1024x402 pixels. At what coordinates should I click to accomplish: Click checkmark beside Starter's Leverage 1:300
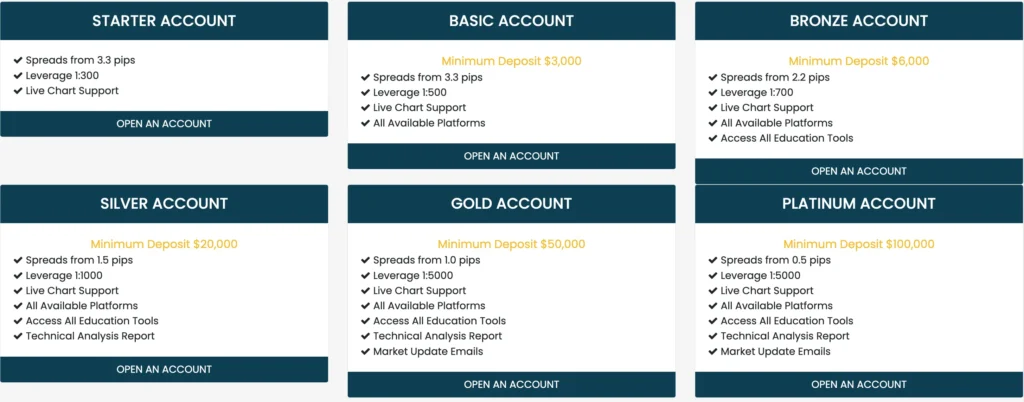[18, 76]
